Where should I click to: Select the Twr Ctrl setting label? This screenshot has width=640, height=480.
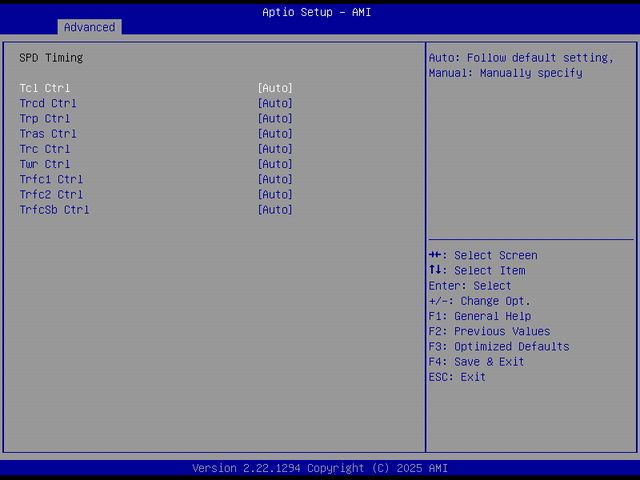click(45, 164)
